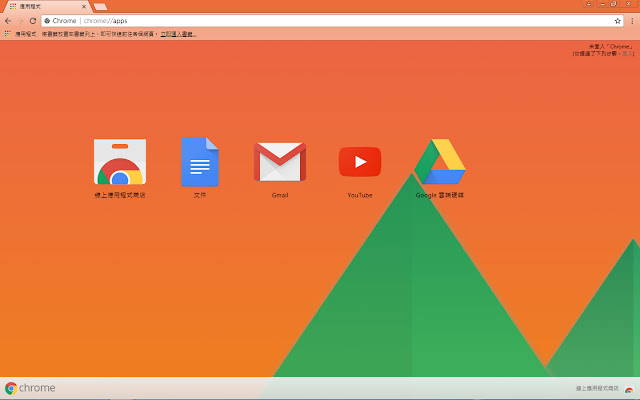This screenshot has width=640, height=400.
Task: Go back using the back arrow
Action: (8, 21)
